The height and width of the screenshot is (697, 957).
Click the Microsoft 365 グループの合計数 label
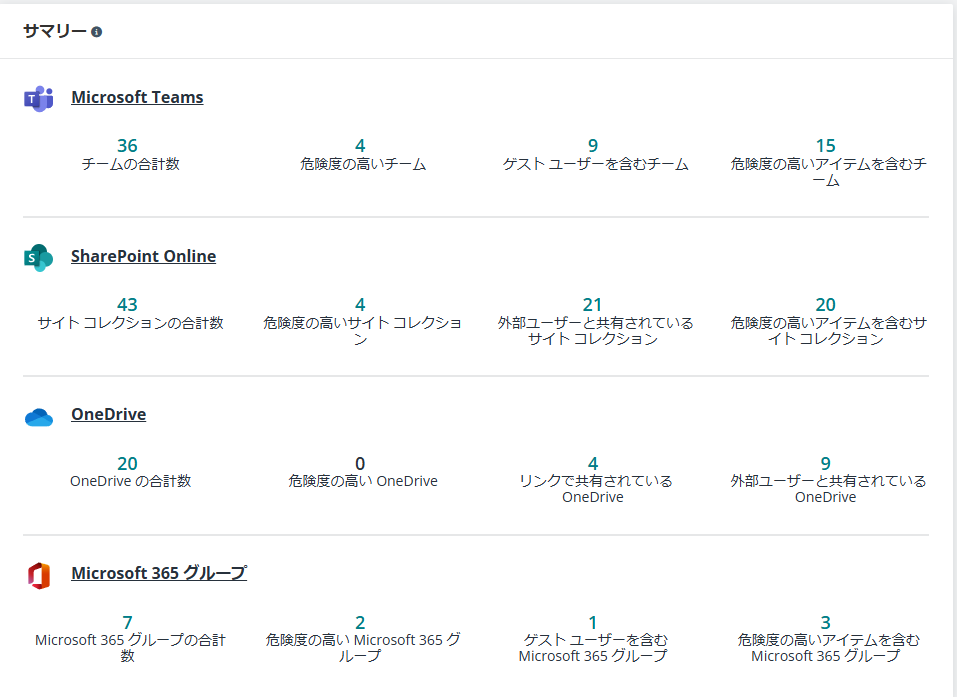(x=131, y=648)
